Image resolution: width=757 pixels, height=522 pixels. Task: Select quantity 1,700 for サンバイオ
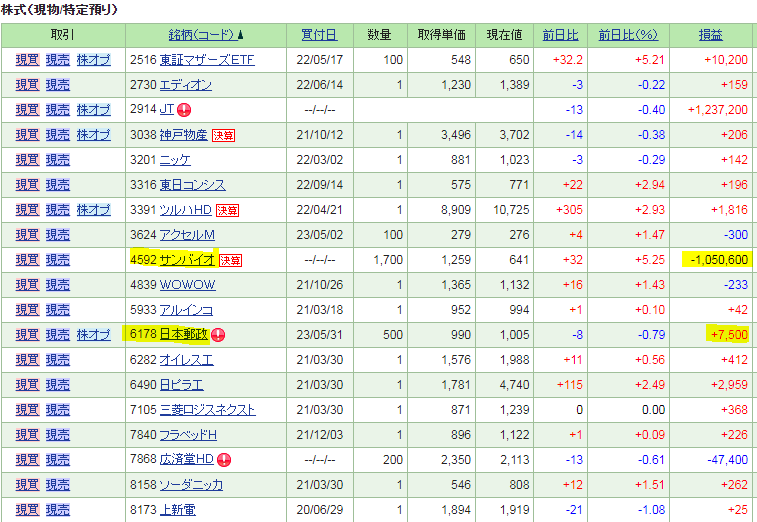tap(388, 260)
